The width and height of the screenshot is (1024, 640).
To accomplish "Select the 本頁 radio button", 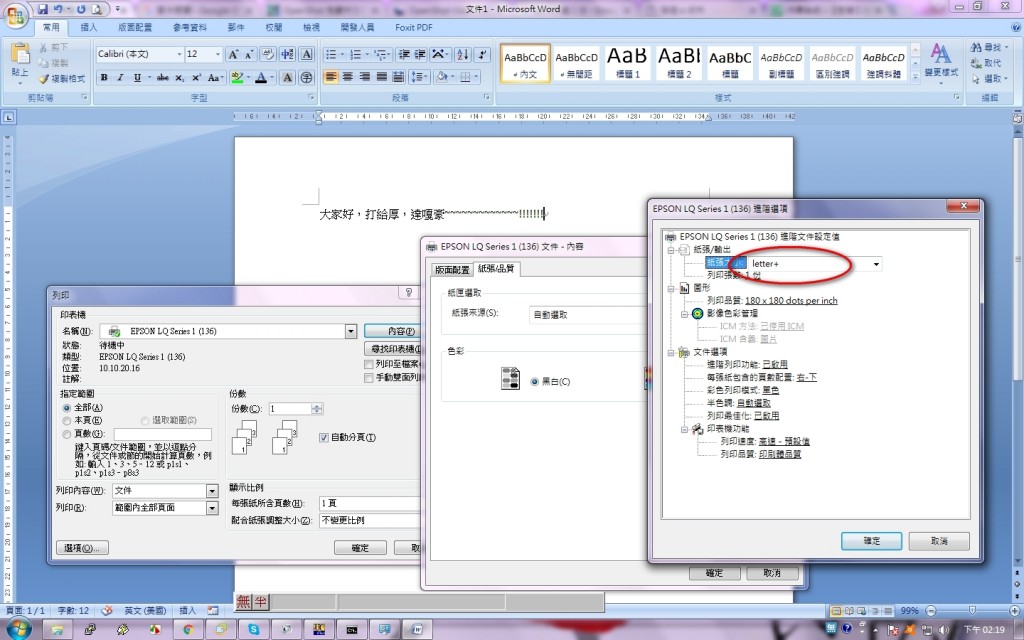I will [x=67, y=421].
